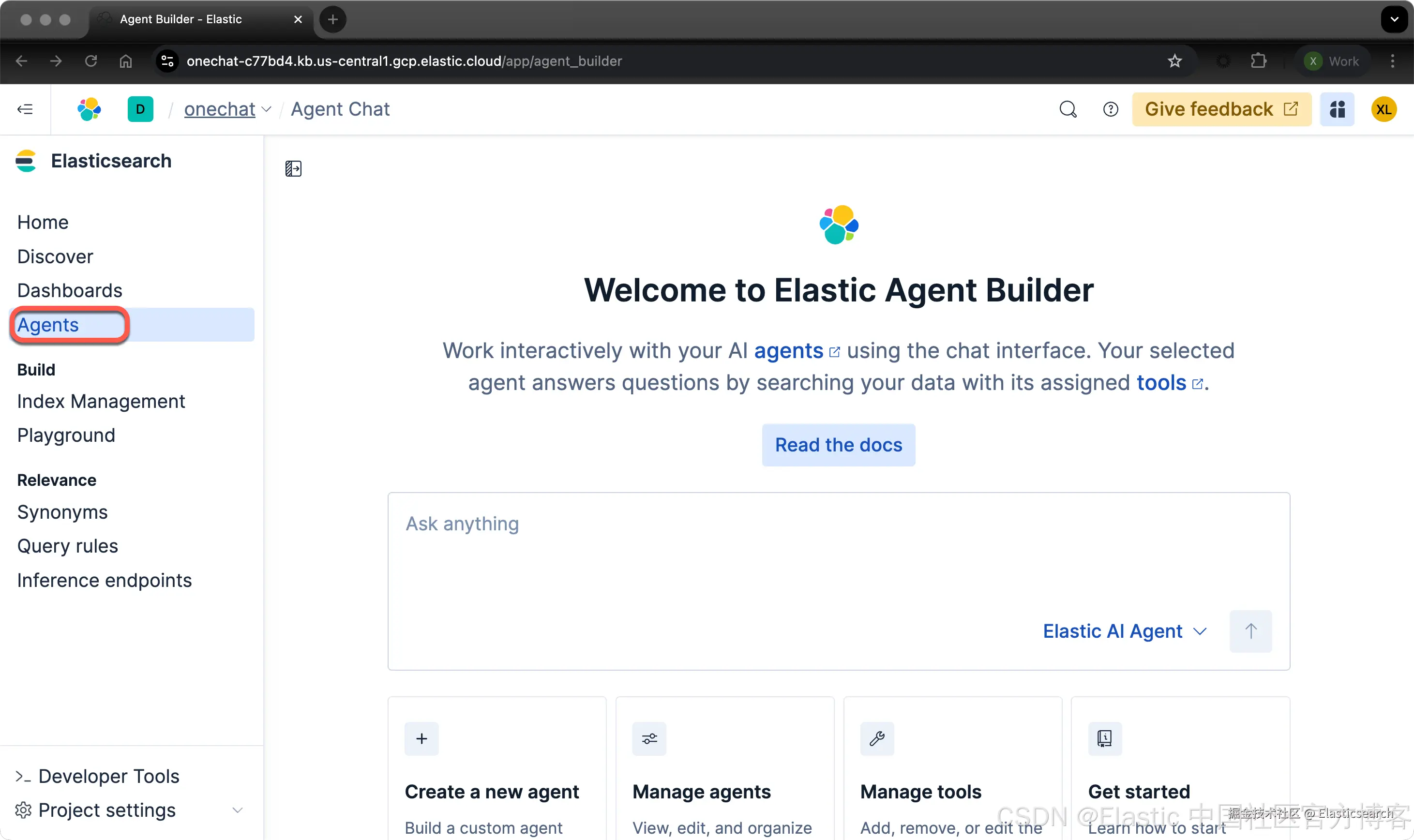
Task: Open the Elastic AI Agent selector dropdown
Action: tap(1125, 631)
